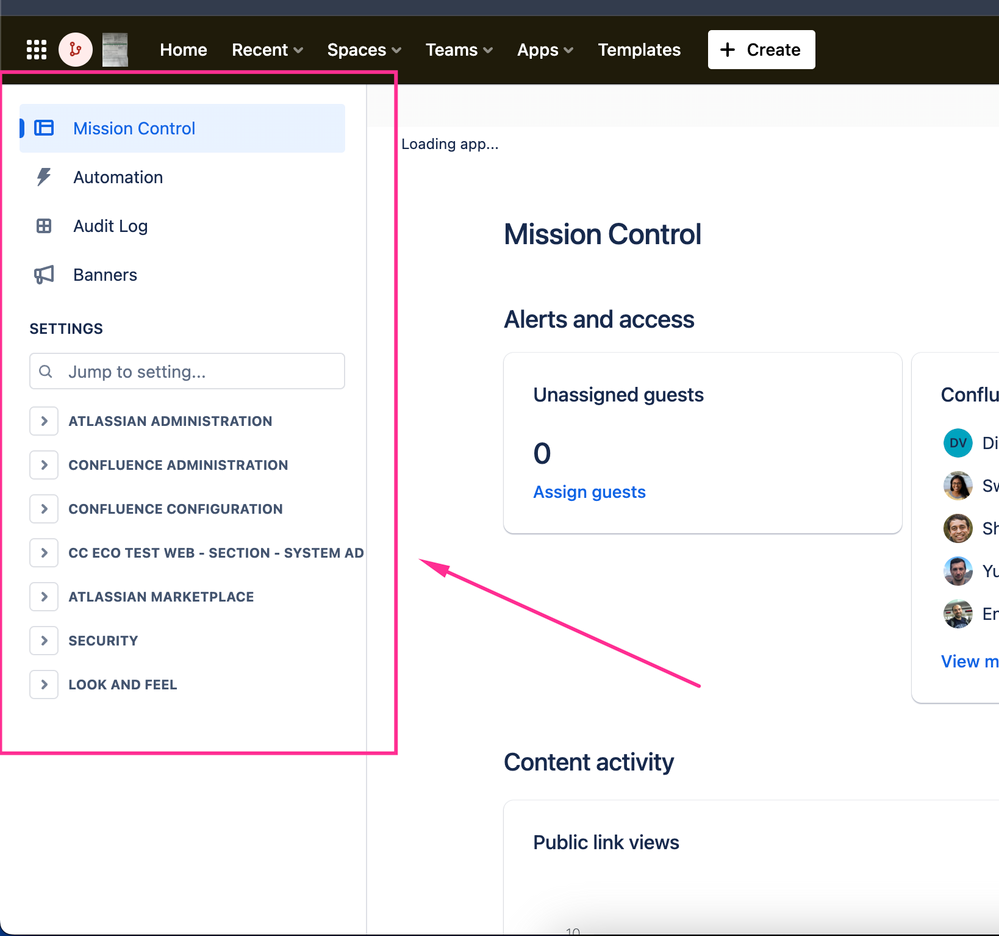Click the magnifier icon in settings search
999x936 pixels.
click(46, 371)
